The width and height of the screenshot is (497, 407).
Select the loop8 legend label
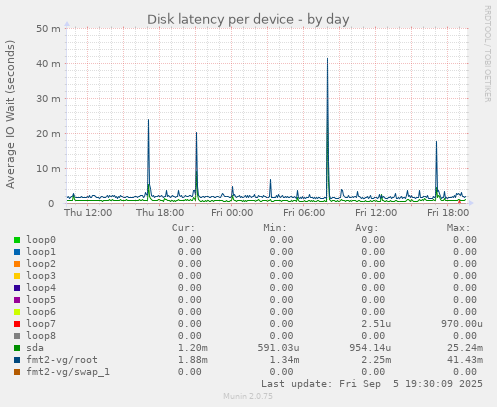[41, 336]
